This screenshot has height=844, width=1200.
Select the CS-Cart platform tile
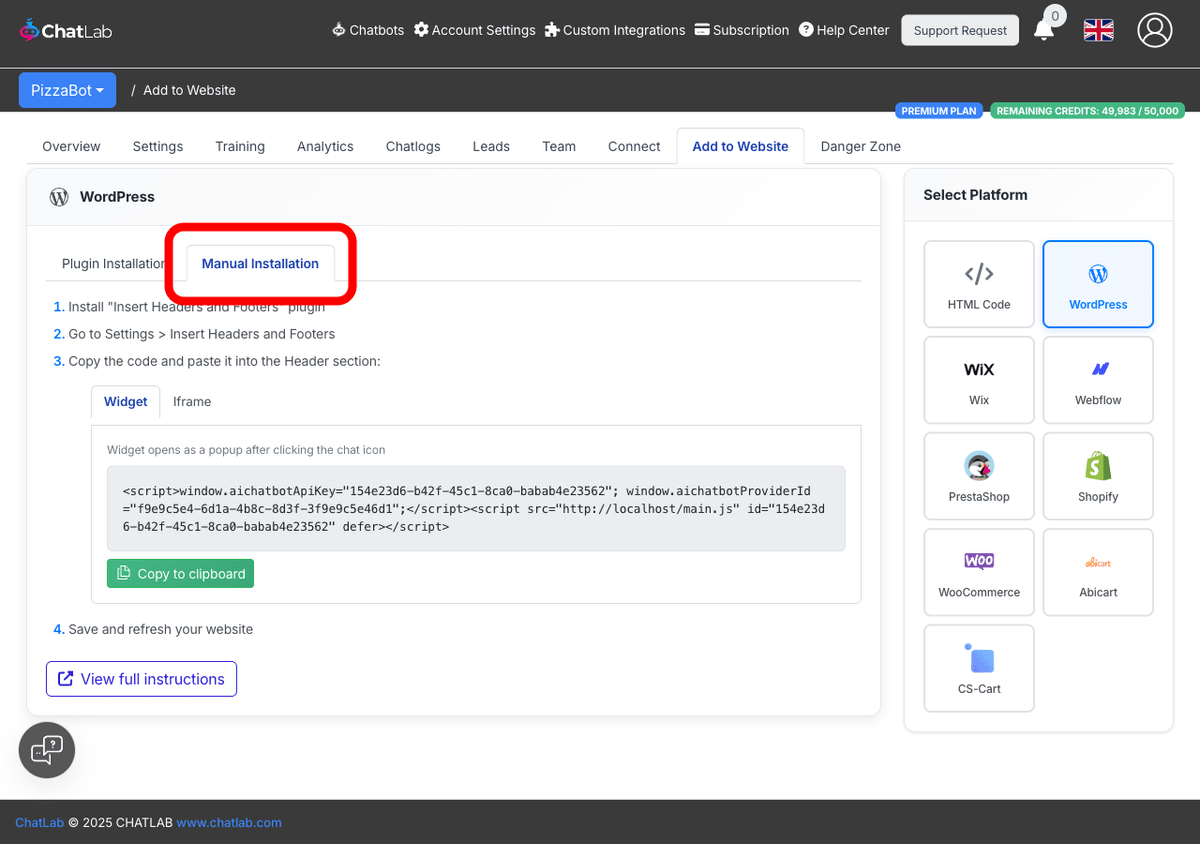coord(979,668)
